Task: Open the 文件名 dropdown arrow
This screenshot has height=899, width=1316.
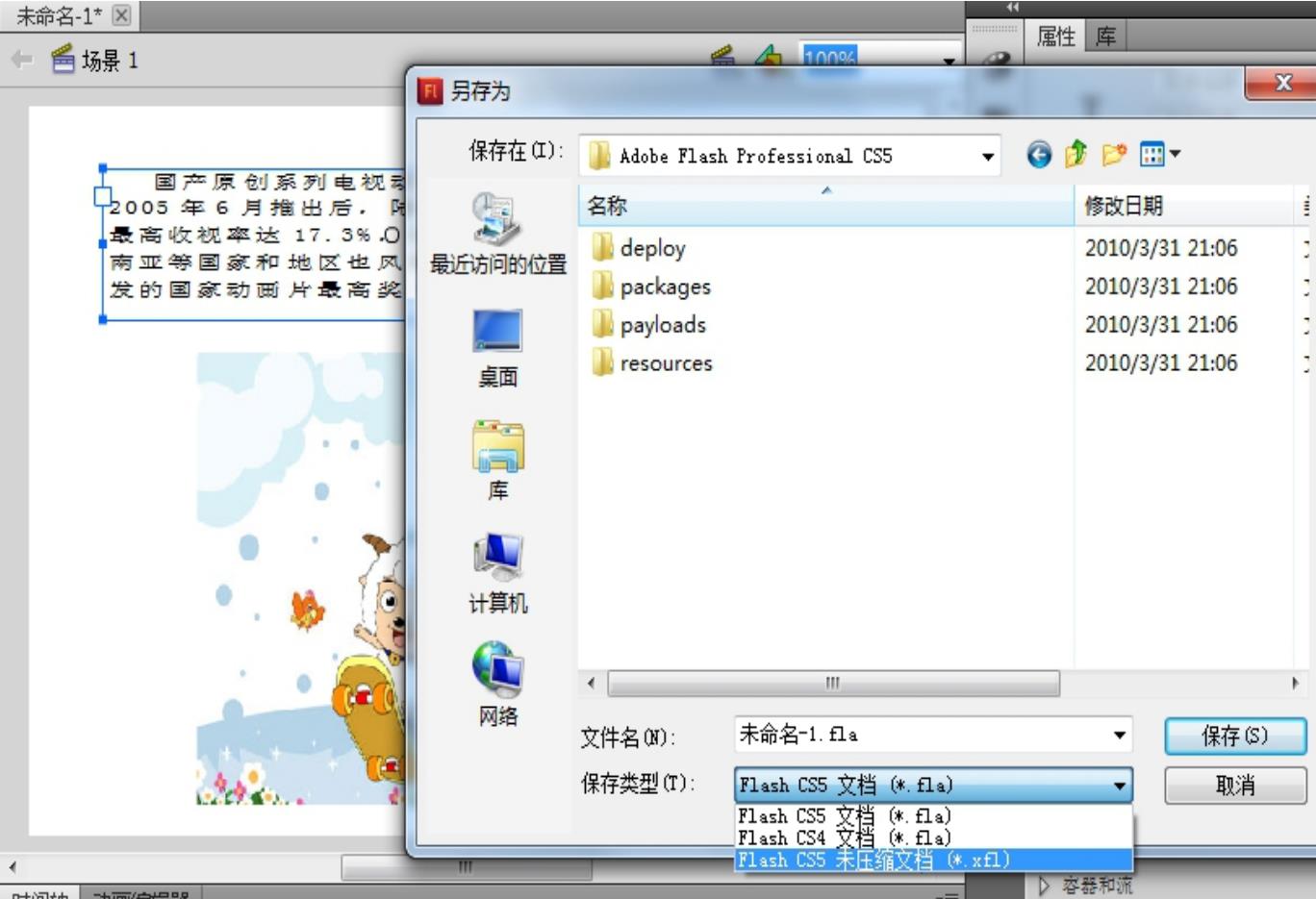Action: tap(1119, 736)
